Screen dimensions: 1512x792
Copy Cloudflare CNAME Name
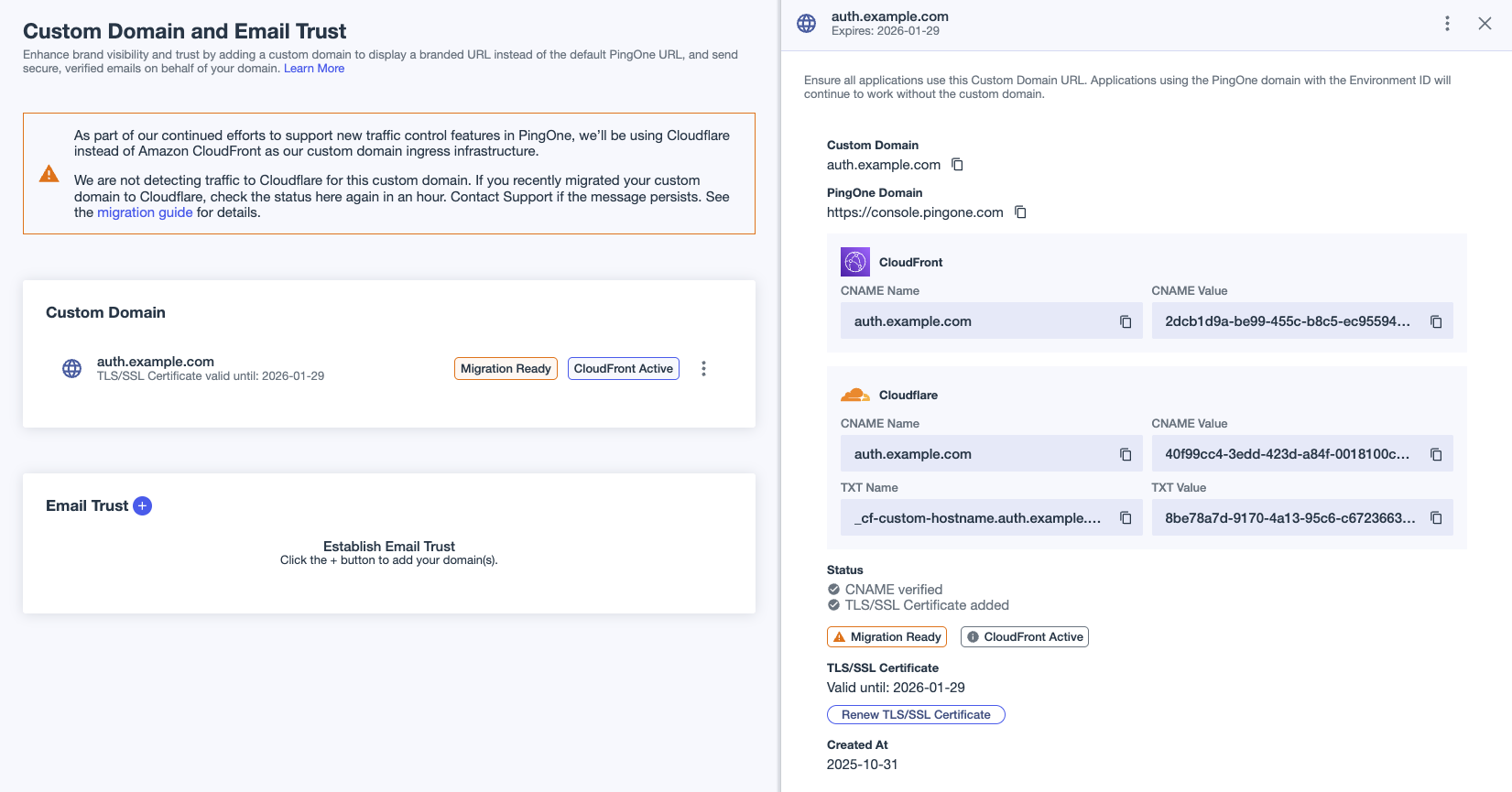click(1126, 454)
